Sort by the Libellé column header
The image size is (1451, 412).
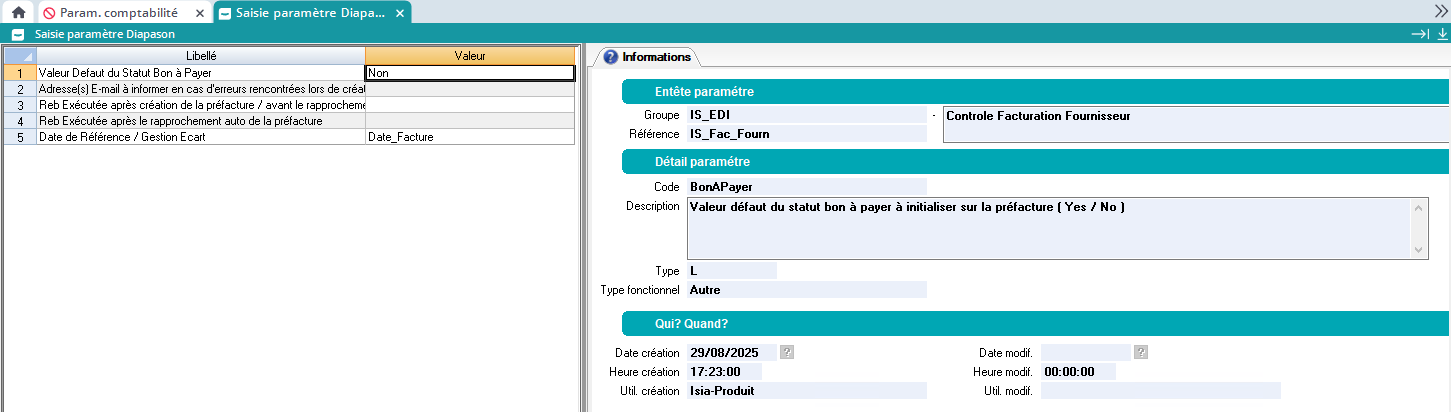201,56
